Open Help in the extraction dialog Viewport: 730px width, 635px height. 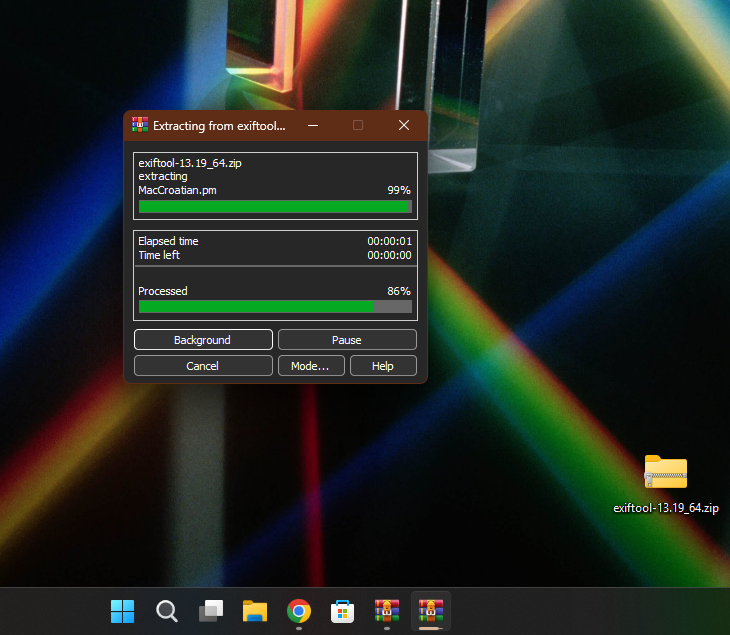click(383, 366)
